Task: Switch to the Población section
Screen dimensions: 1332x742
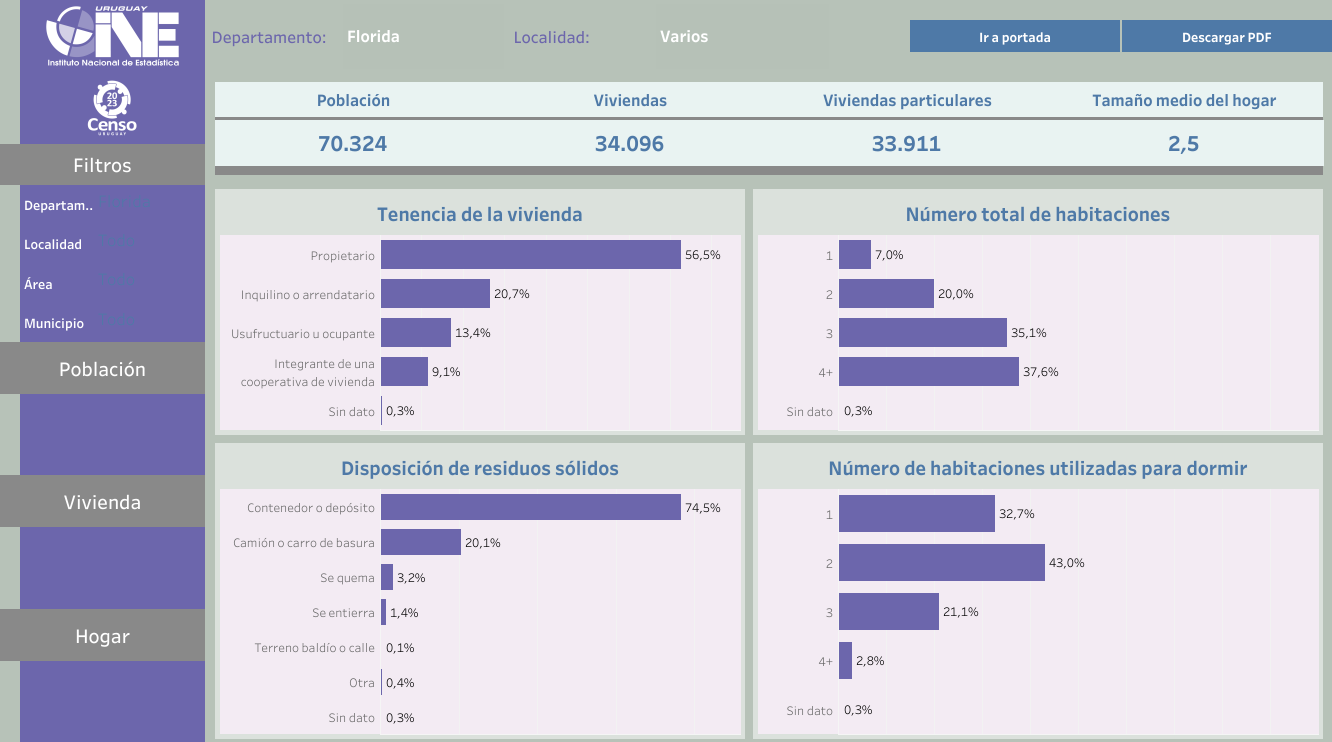Action: pyautogui.click(x=102, y=369)
